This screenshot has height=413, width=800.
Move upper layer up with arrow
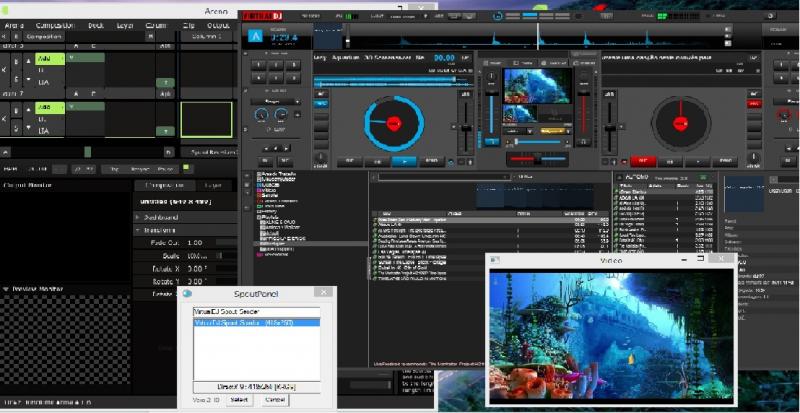click(28, 60)
